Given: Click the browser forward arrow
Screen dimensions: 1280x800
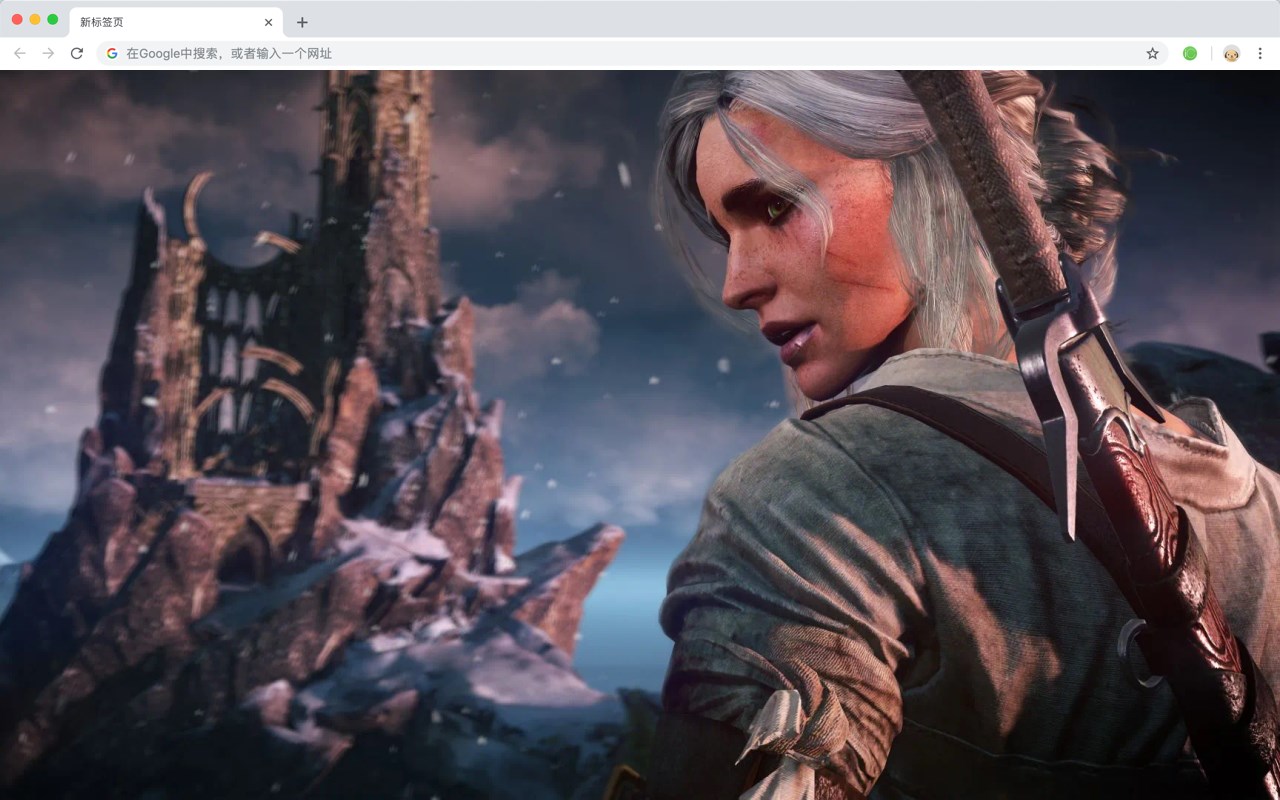Looking at the screenshot, I should [x=48, y=53].
